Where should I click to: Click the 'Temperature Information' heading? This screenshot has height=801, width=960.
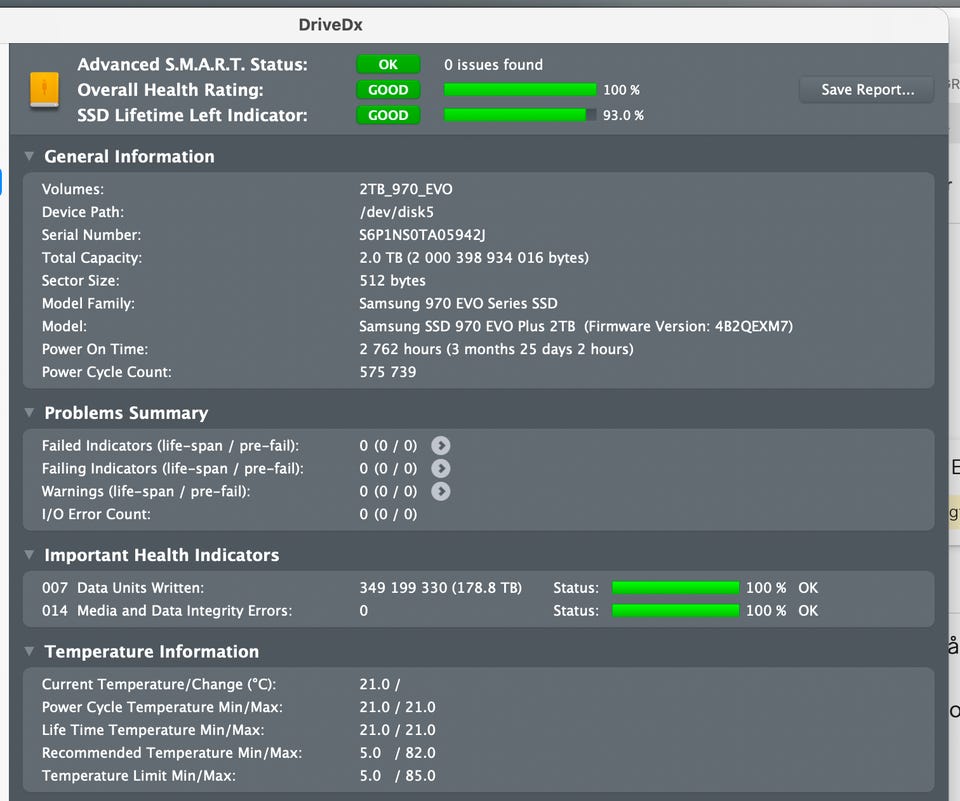click(151, 652)
